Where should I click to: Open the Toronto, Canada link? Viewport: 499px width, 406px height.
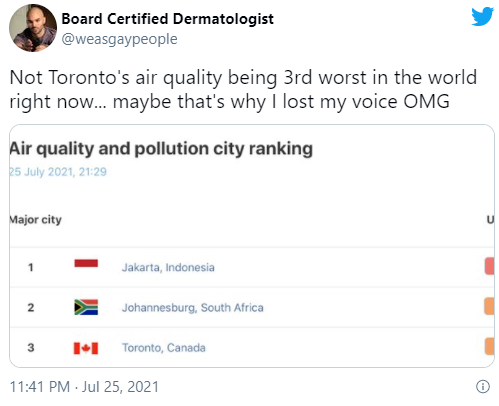tap(164, 348)
